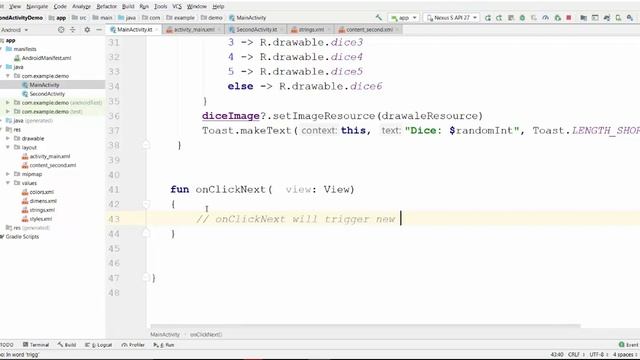Click the onClickNext breadcrumb below the editor

(206, 335)
